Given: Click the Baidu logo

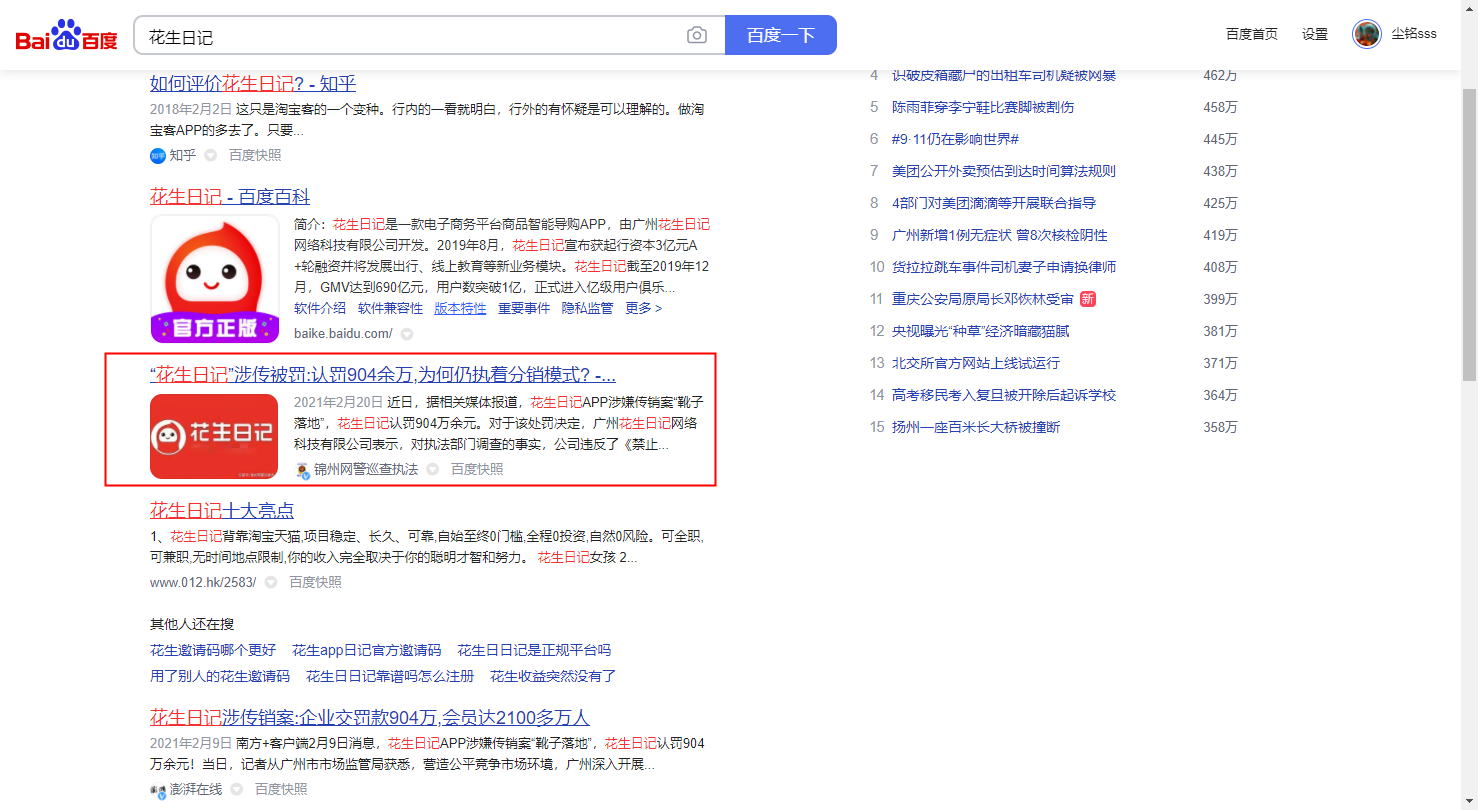Looking at the screenshot, I should coord(66,36).
